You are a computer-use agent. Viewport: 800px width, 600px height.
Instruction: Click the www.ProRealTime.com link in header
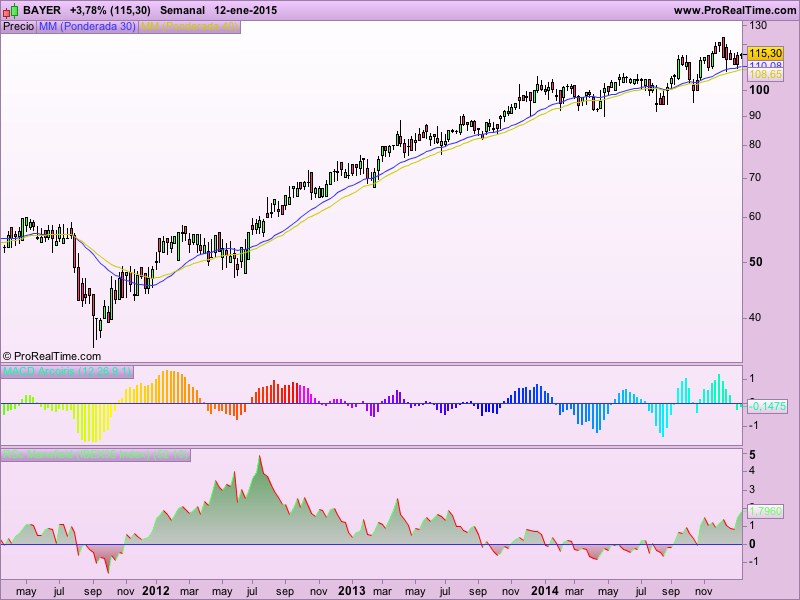coord(735,10)
